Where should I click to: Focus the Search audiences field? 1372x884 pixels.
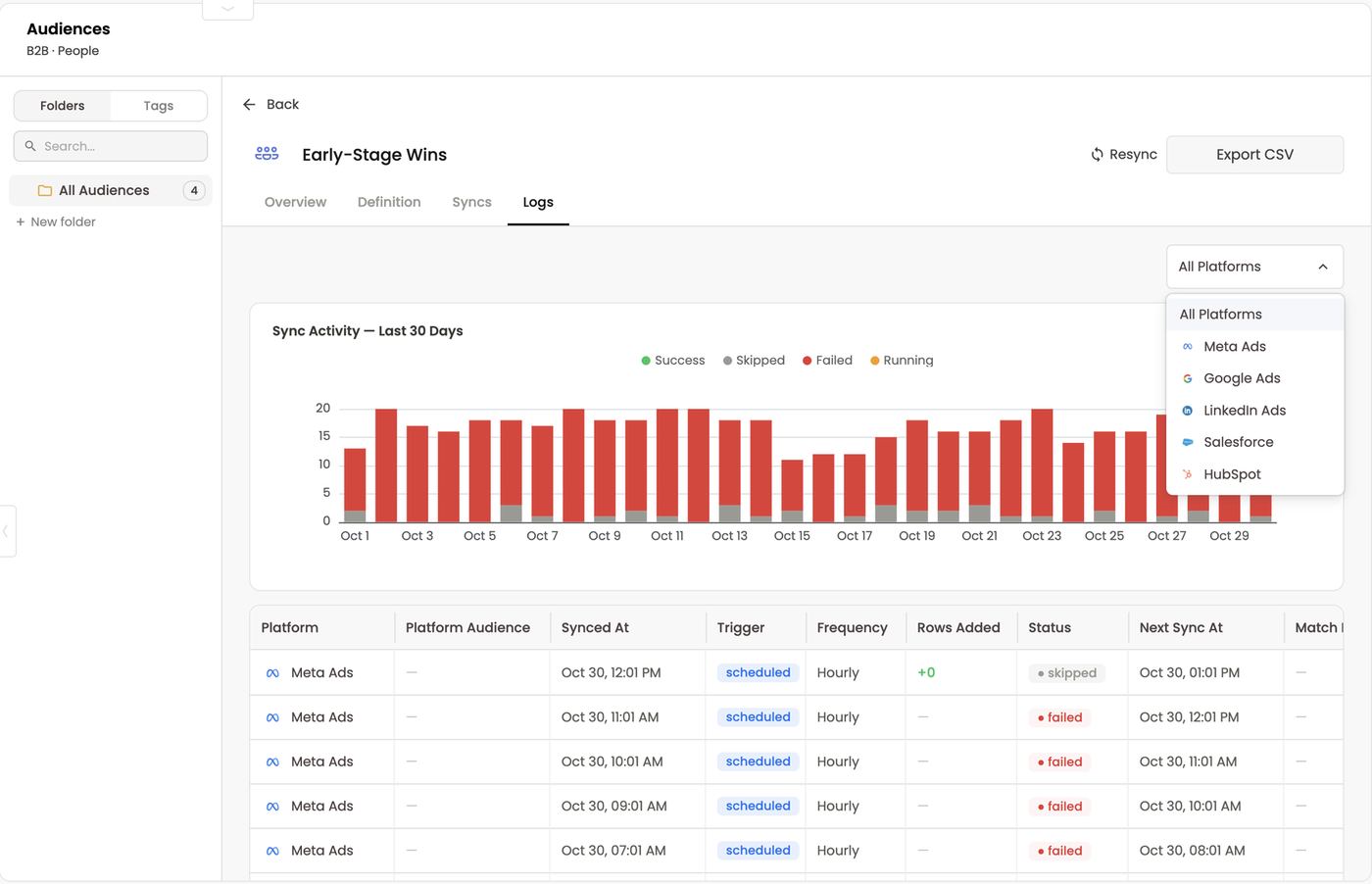click(111, 146)
